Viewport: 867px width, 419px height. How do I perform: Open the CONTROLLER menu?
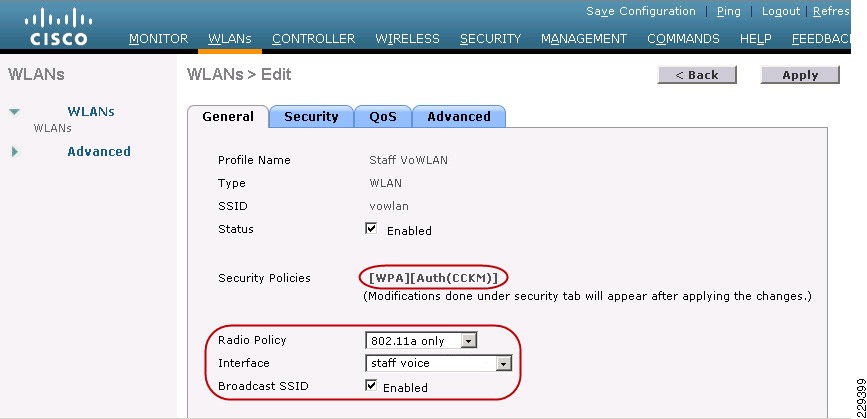click(314, 39)
